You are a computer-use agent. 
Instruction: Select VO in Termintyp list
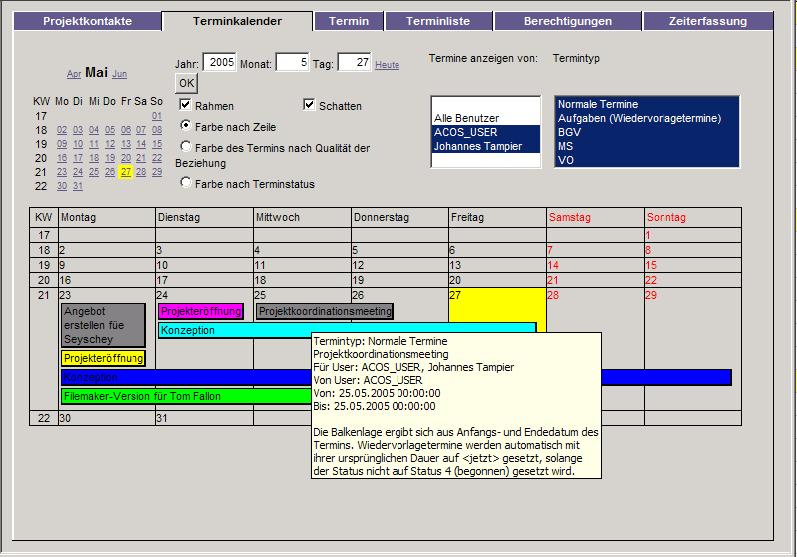[647, 160]
